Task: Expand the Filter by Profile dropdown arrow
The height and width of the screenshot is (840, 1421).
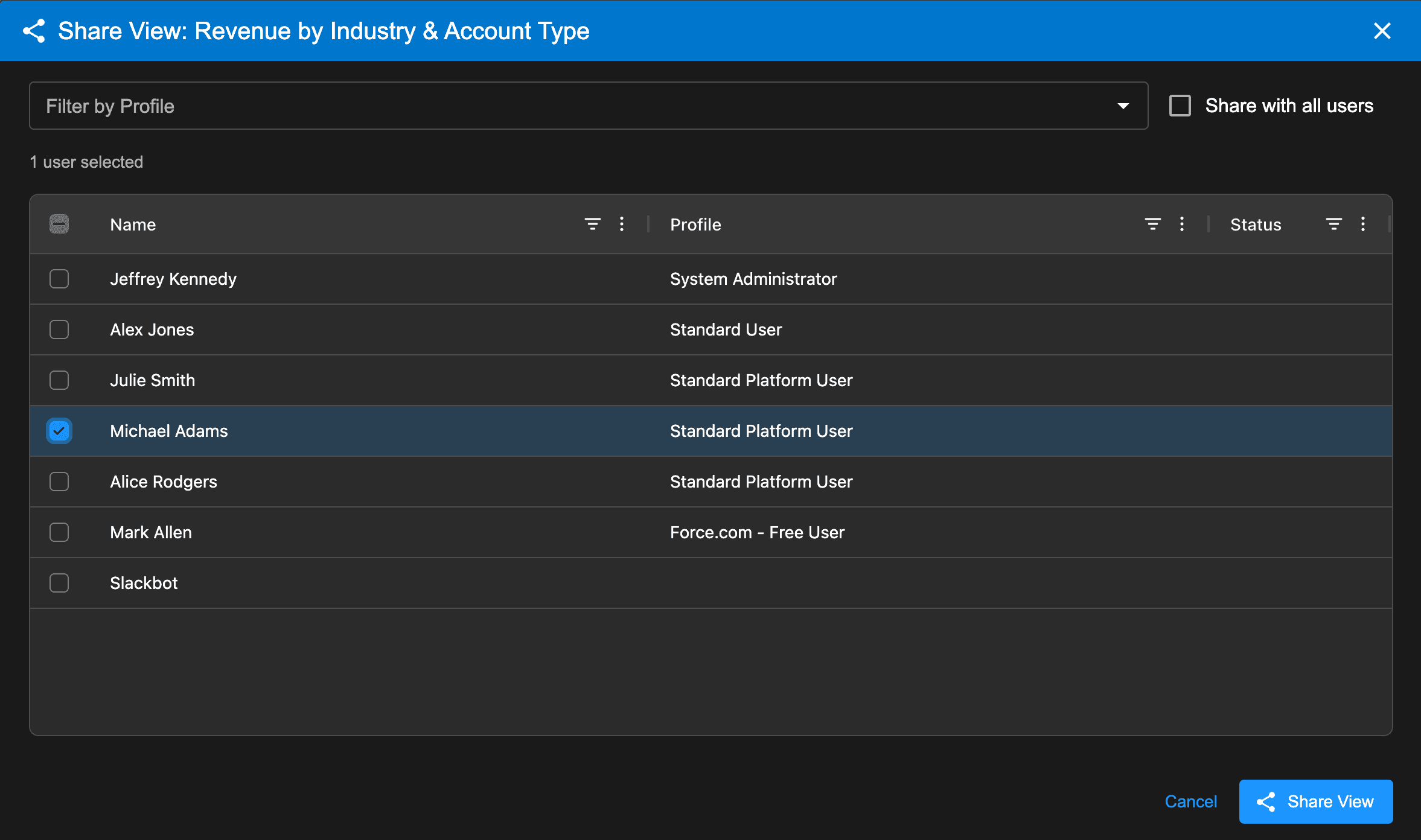Action: click(1123, 106)
